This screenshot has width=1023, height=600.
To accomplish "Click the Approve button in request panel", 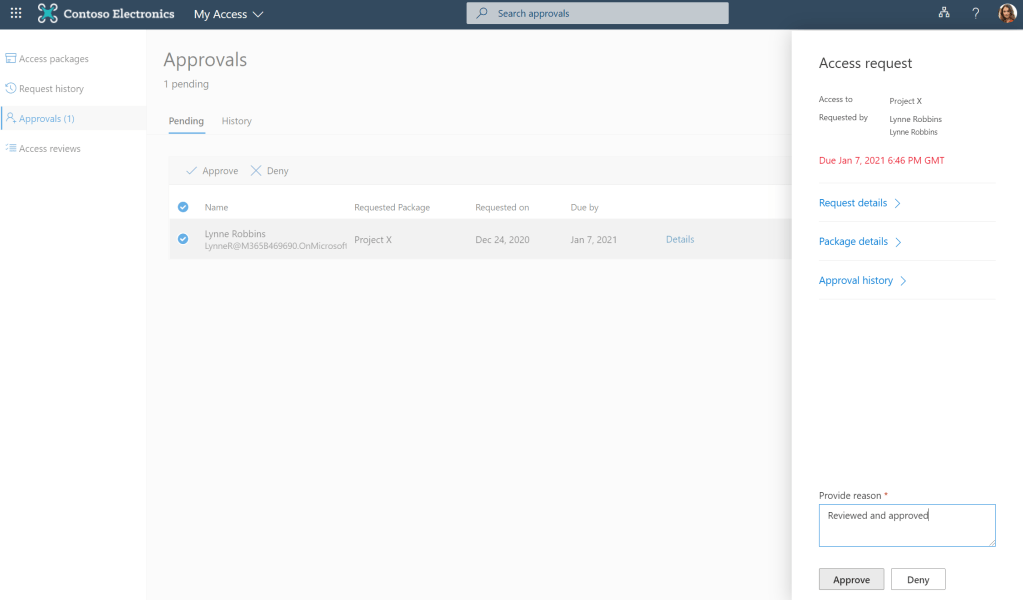I will tap(851, 580).
